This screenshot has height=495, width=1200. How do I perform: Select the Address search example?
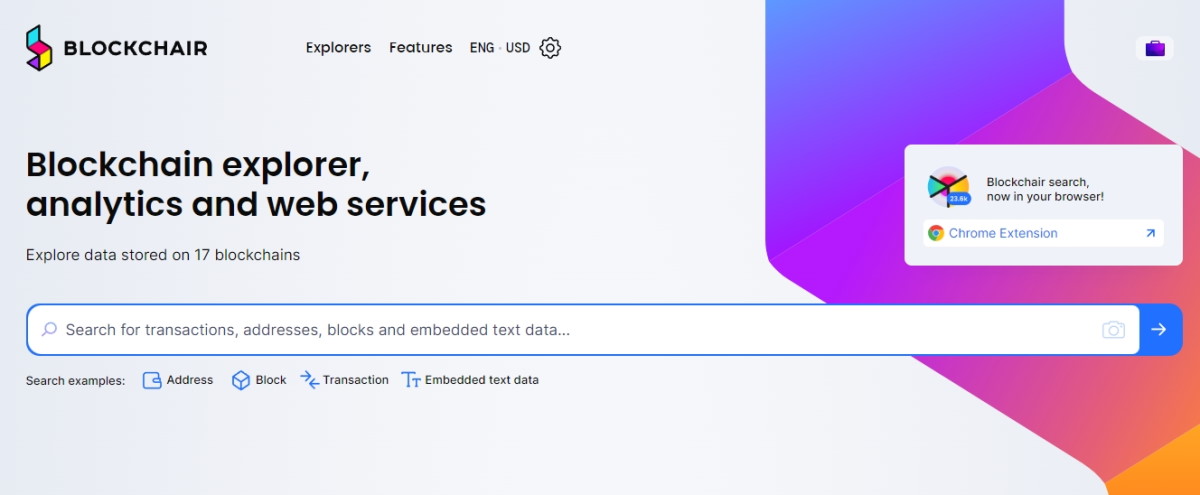tap(178, 380)
